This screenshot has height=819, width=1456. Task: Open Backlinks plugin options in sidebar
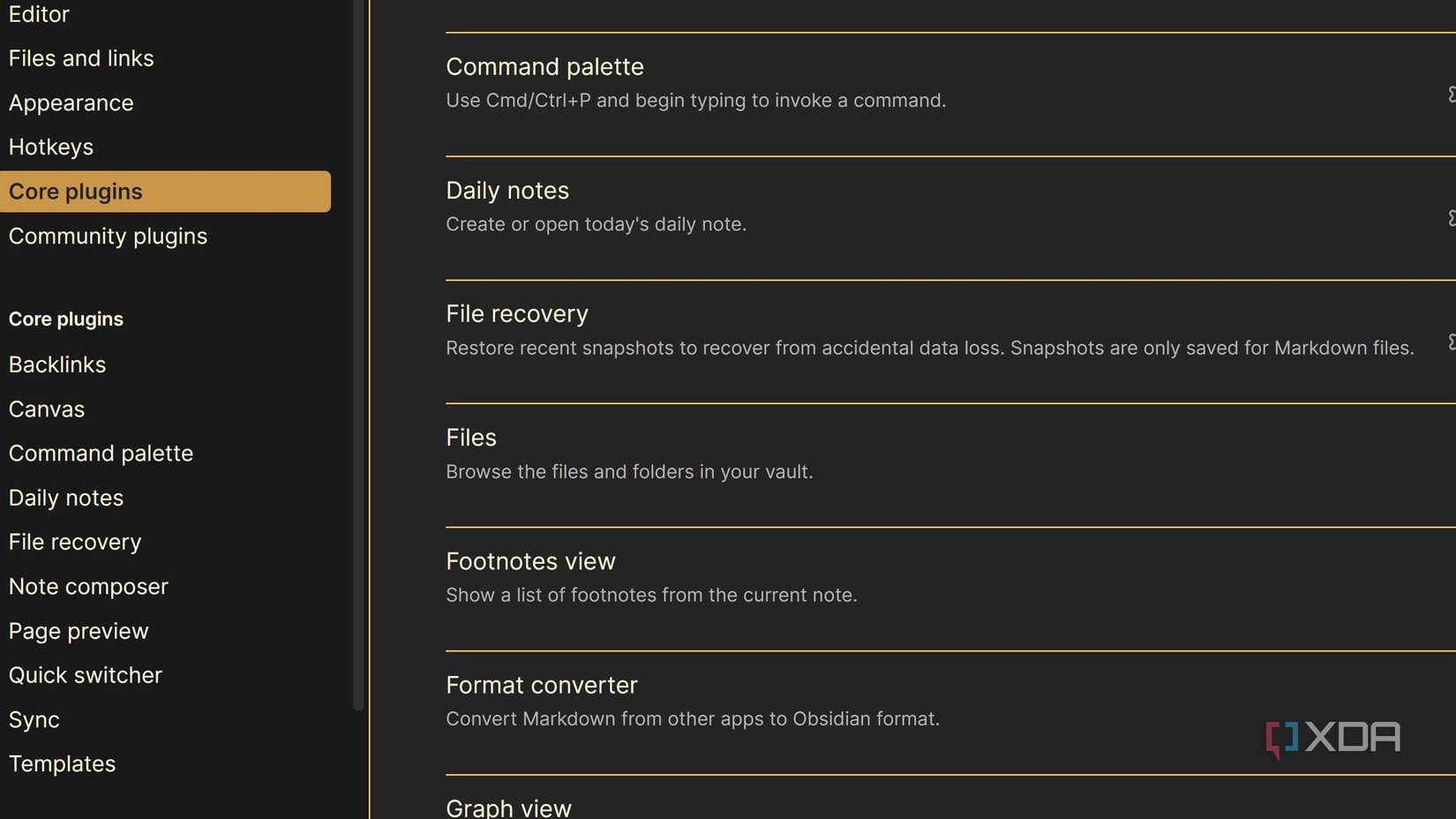pos(57,364)
